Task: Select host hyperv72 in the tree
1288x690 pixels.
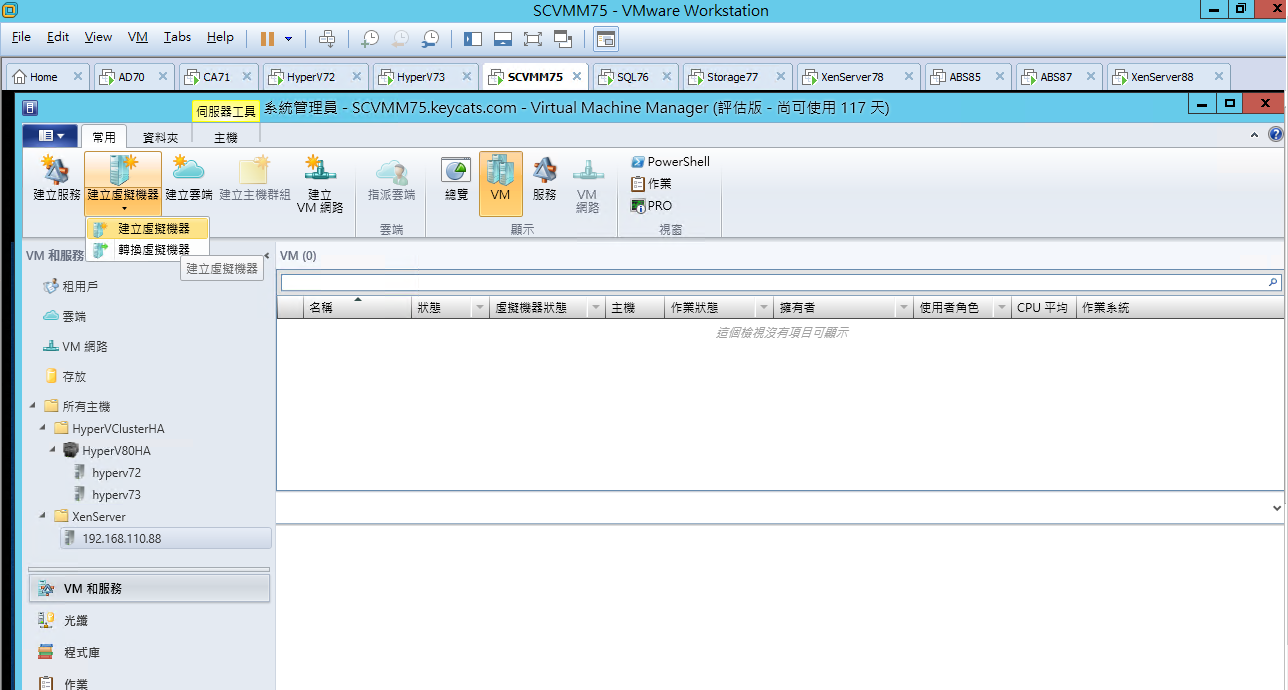Action: click(x=107, y=473)
